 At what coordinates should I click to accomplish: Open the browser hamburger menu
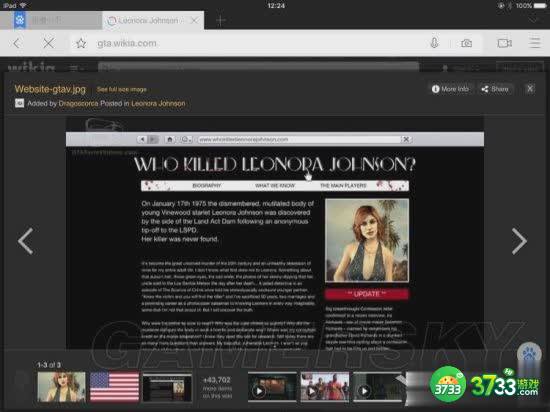click(535, 43)
